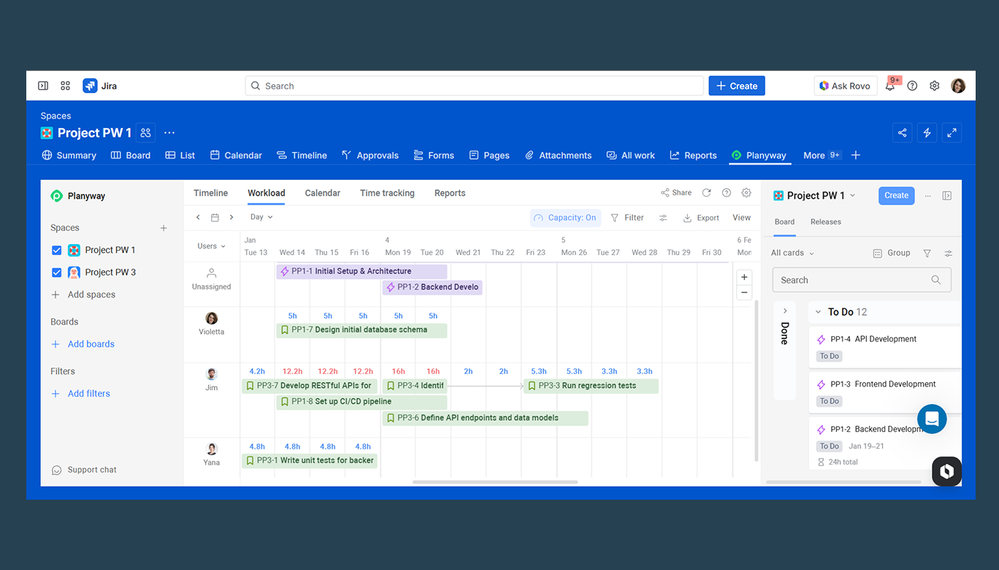Toggle the Capacity: On switch

click(x=566, y=218)
